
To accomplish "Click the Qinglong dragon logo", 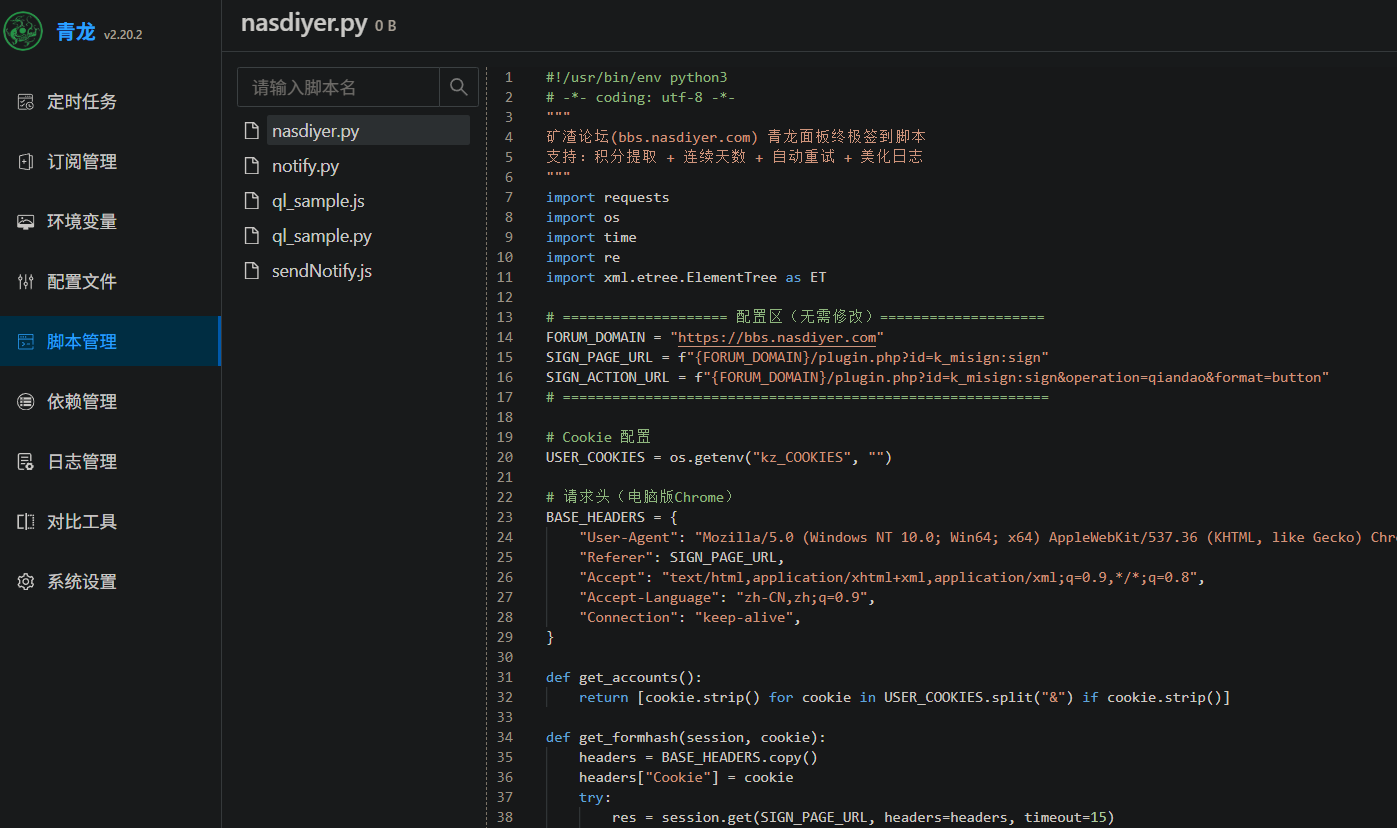I will click(x=23, y=31).
